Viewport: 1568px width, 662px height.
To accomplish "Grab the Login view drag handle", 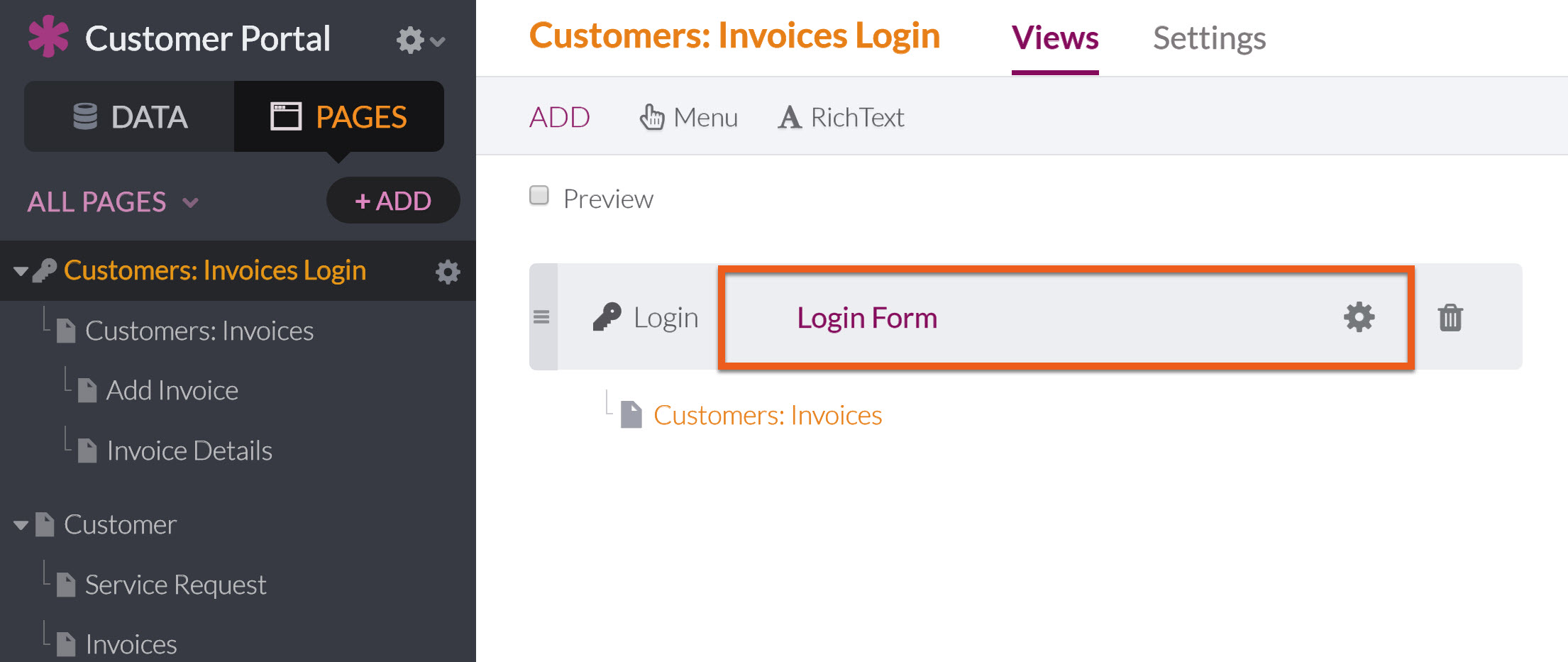I will pyautogui.click(x=541, y=317).
